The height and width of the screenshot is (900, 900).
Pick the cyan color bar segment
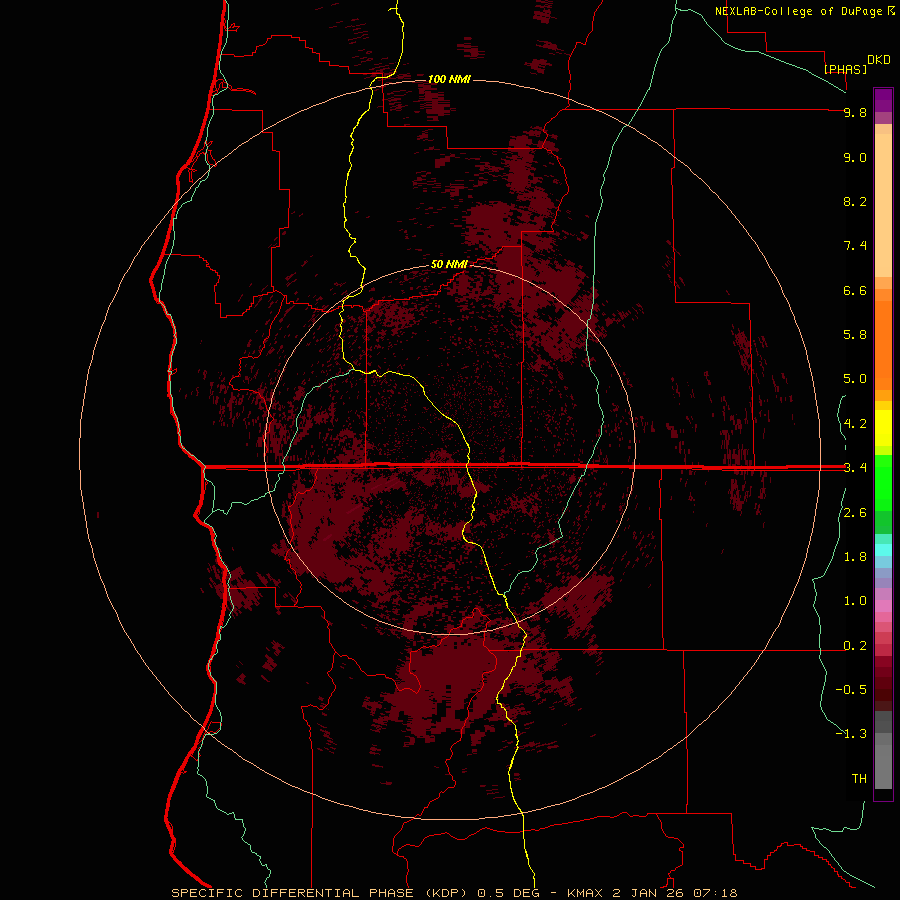[x=883, y=549]
